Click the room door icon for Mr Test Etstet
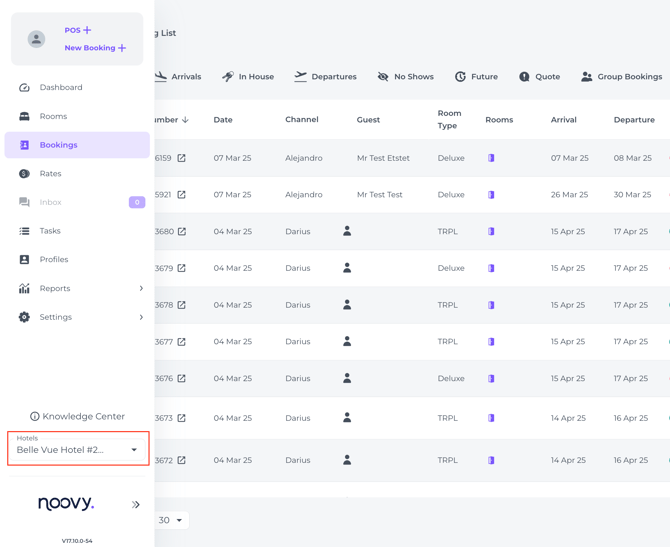This screenshot has width=670, height=547. click(x=491, y=158)
